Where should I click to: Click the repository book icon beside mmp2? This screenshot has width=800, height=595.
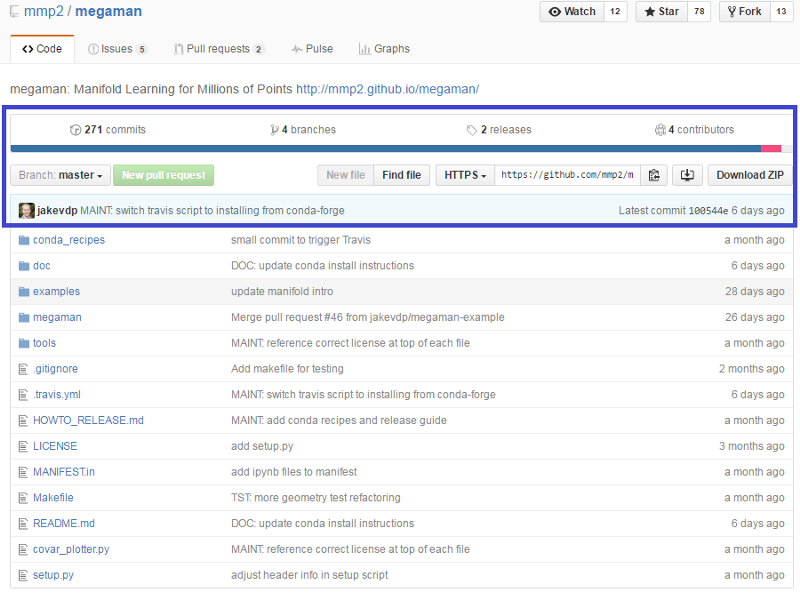[14, 12]
